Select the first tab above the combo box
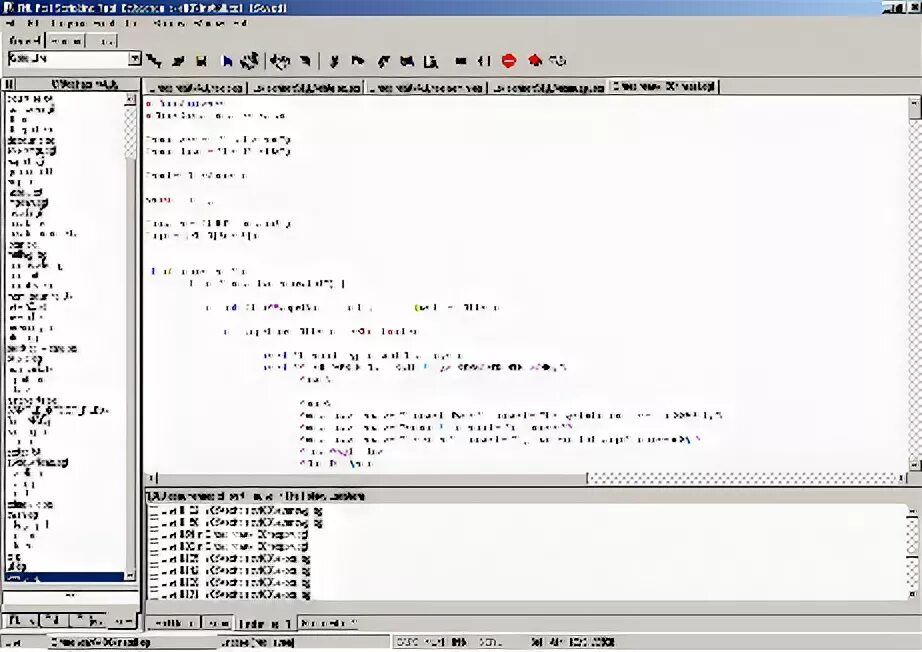922x652 pixels. pos(25,41)
